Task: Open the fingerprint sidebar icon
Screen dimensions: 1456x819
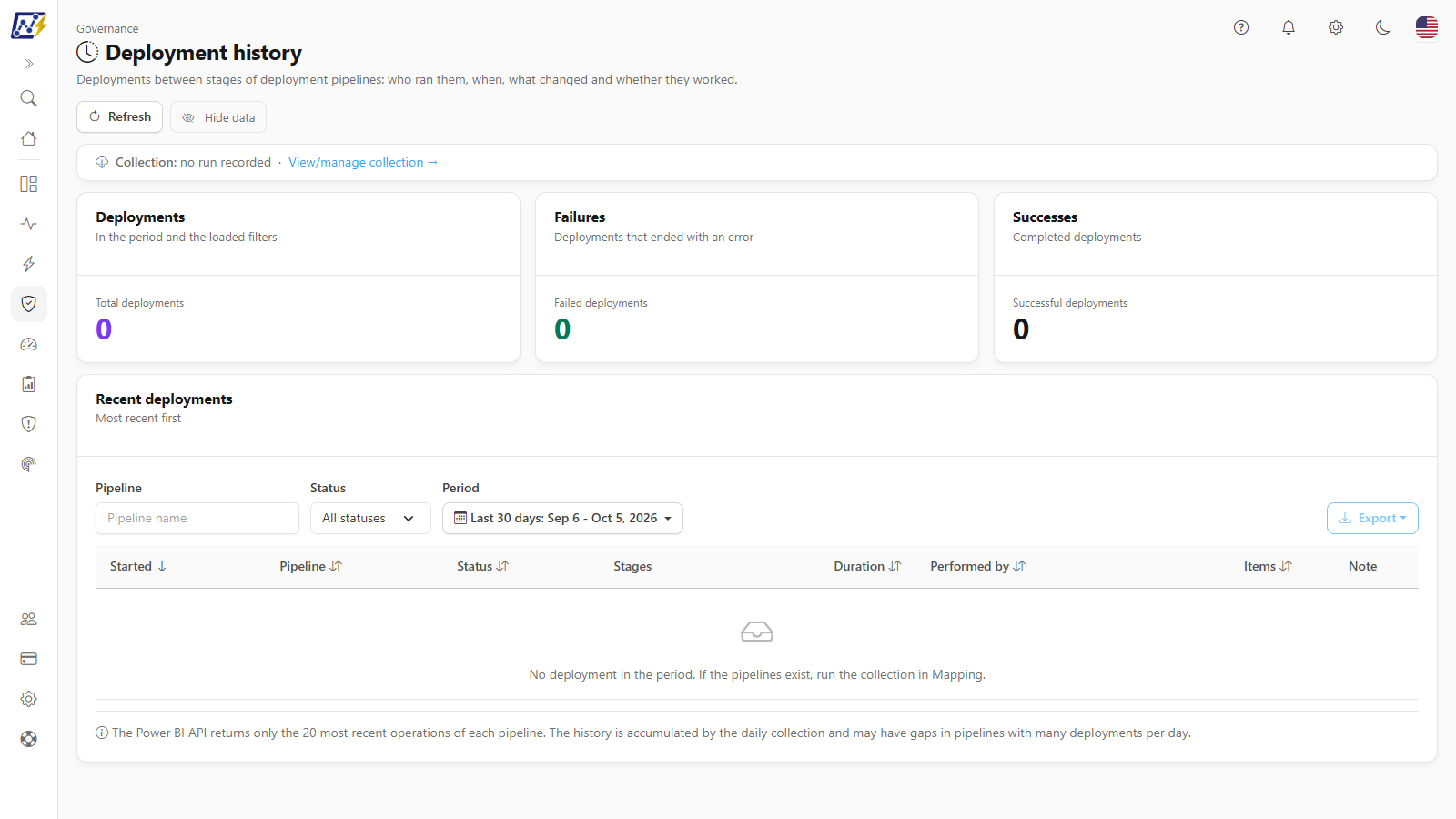Action: [29, 464]
